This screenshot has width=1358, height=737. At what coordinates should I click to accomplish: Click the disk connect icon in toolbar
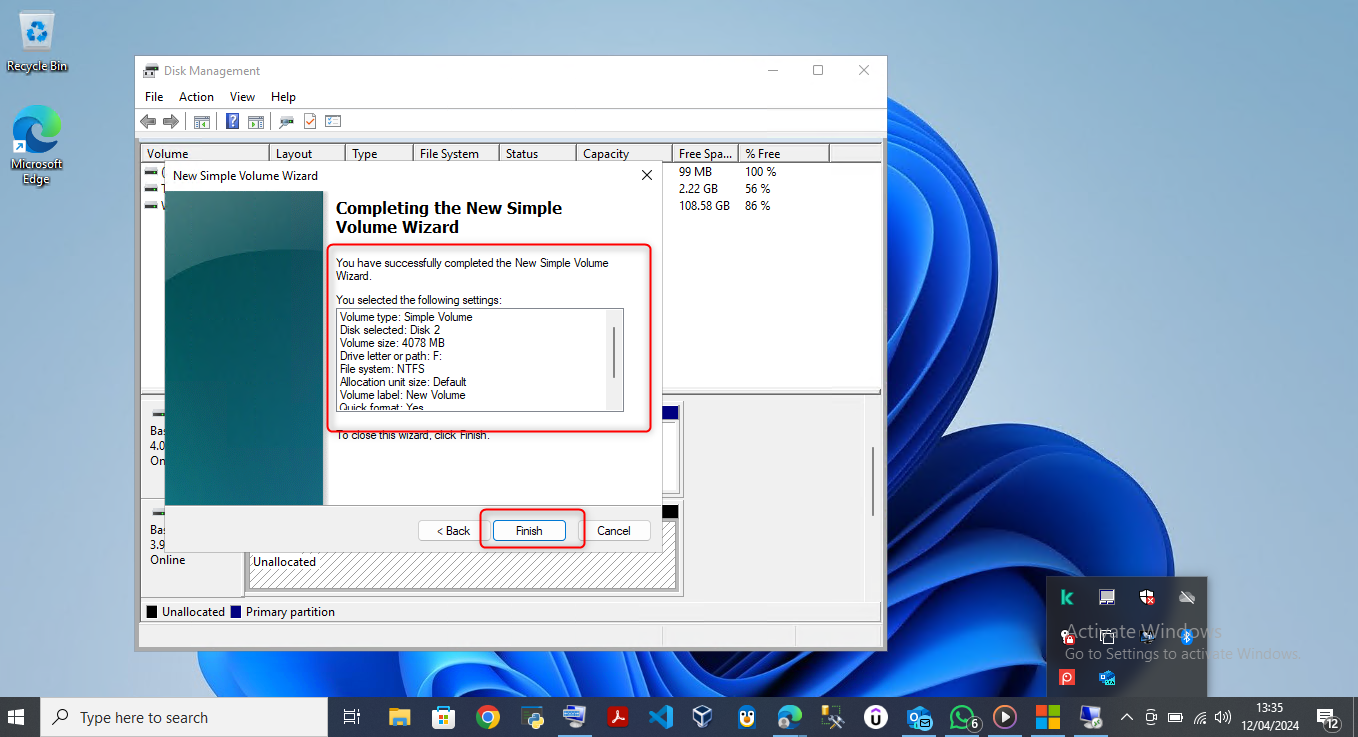pyautogui.click(x=287, y=122)
